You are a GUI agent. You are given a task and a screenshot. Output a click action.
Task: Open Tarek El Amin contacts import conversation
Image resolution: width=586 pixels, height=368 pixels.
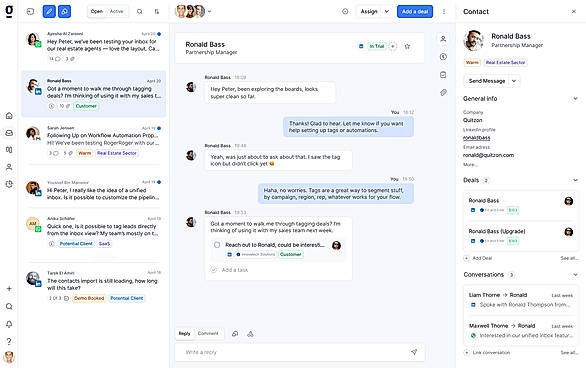point(94,285)
